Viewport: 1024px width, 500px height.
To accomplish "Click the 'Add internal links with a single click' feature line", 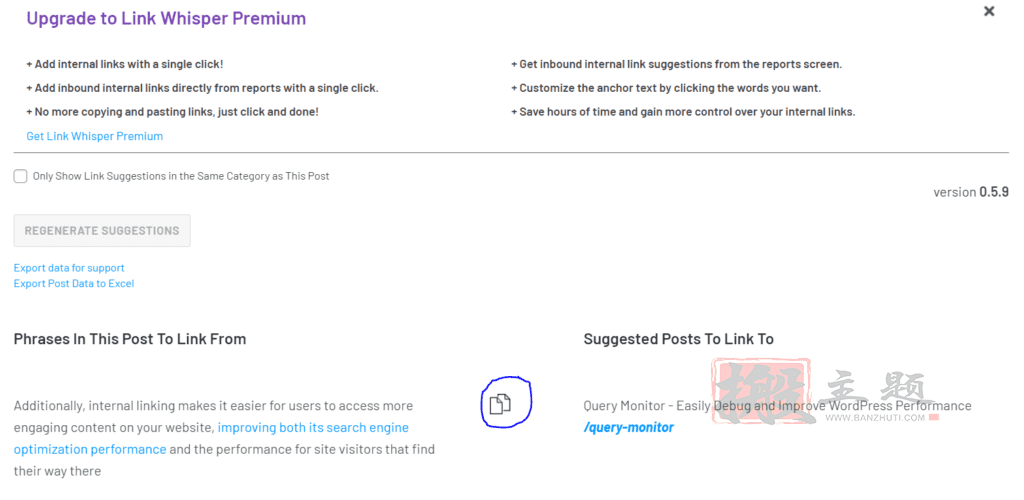I will tap(125, 65).
